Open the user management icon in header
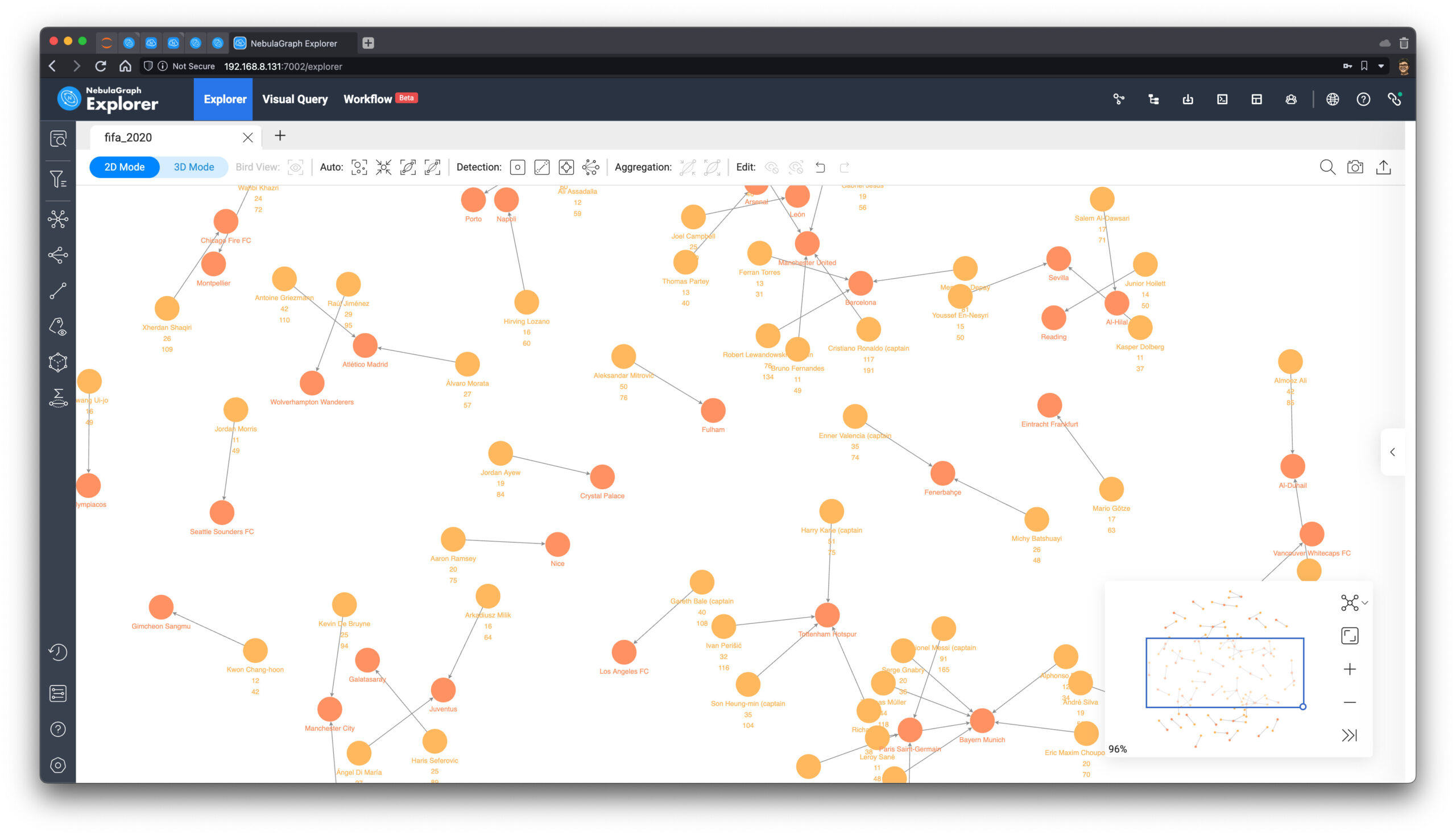This screenshot has height=836, width=1456. pyautogui.click(x=1290, y=100)
